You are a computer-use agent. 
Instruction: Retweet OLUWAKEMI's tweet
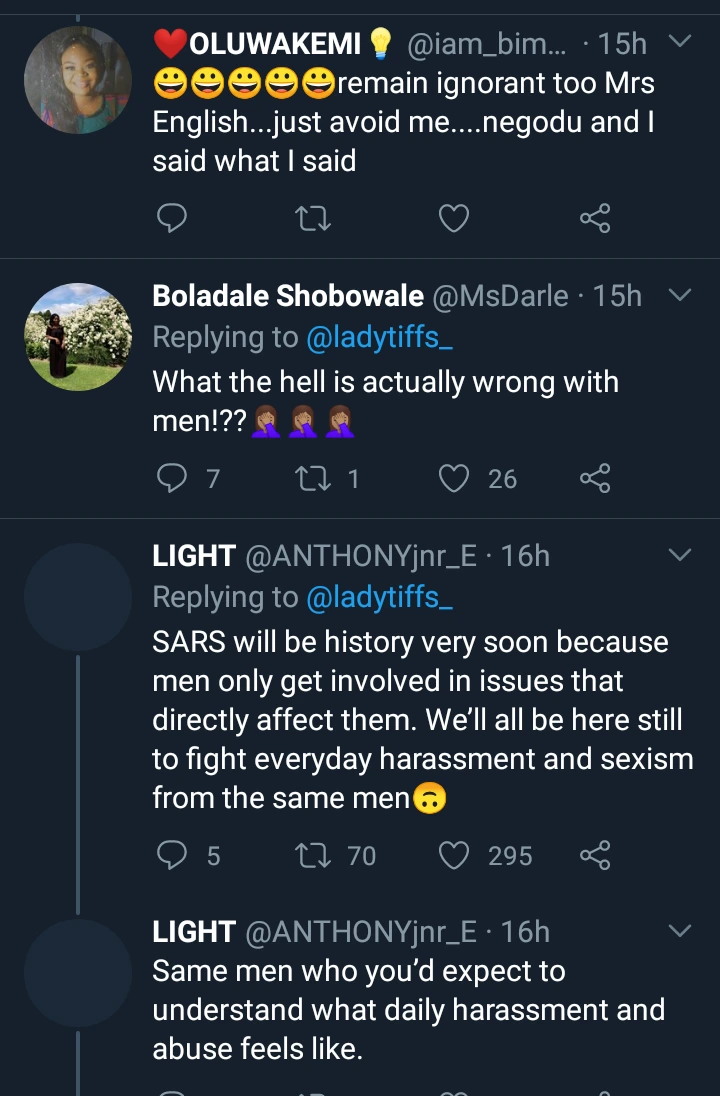pos(314,217)
